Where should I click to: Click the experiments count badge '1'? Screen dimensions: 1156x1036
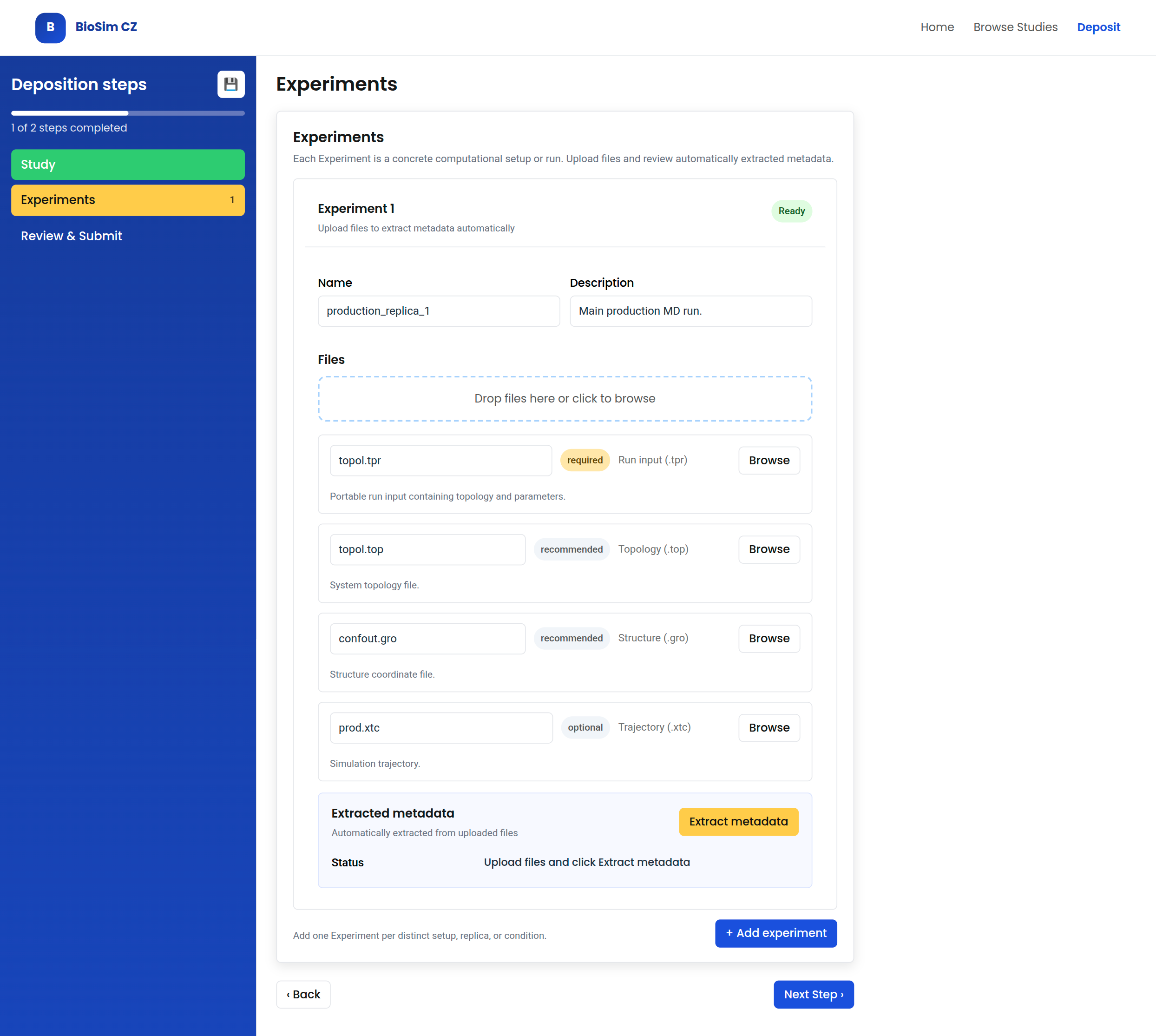pyautogui.click(x=232, y=200)
